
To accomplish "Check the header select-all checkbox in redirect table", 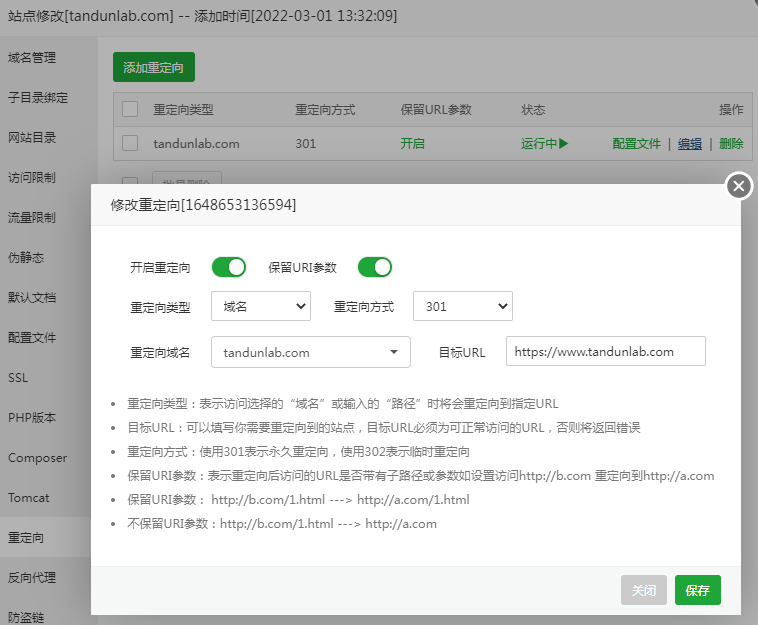I will click(x=130, y=109).
